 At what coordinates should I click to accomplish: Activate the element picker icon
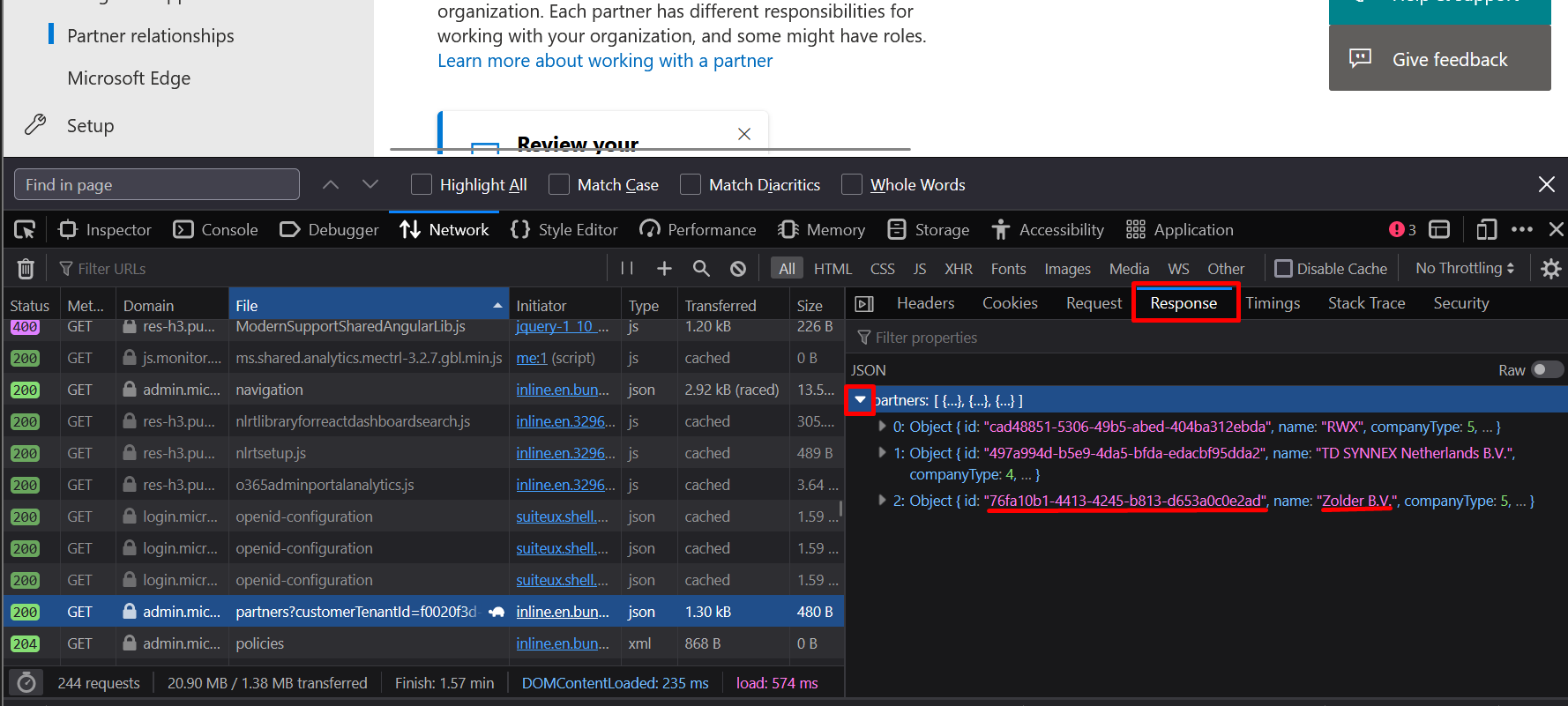point(25,230)
